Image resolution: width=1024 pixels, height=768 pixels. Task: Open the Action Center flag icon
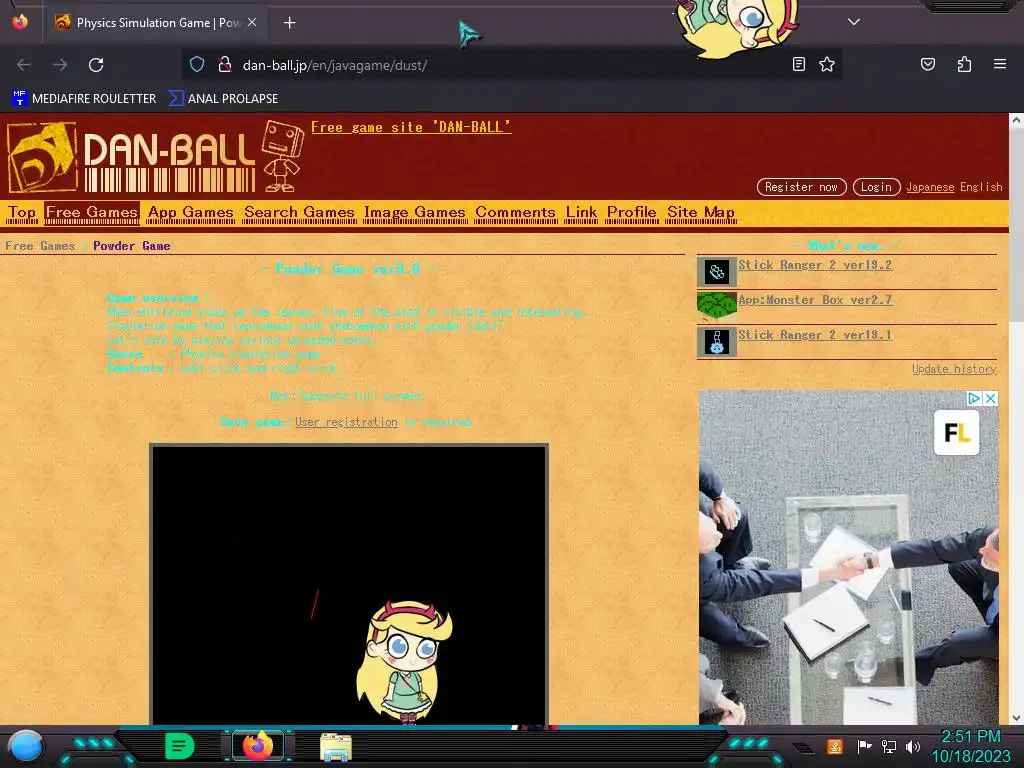point(864,746)
